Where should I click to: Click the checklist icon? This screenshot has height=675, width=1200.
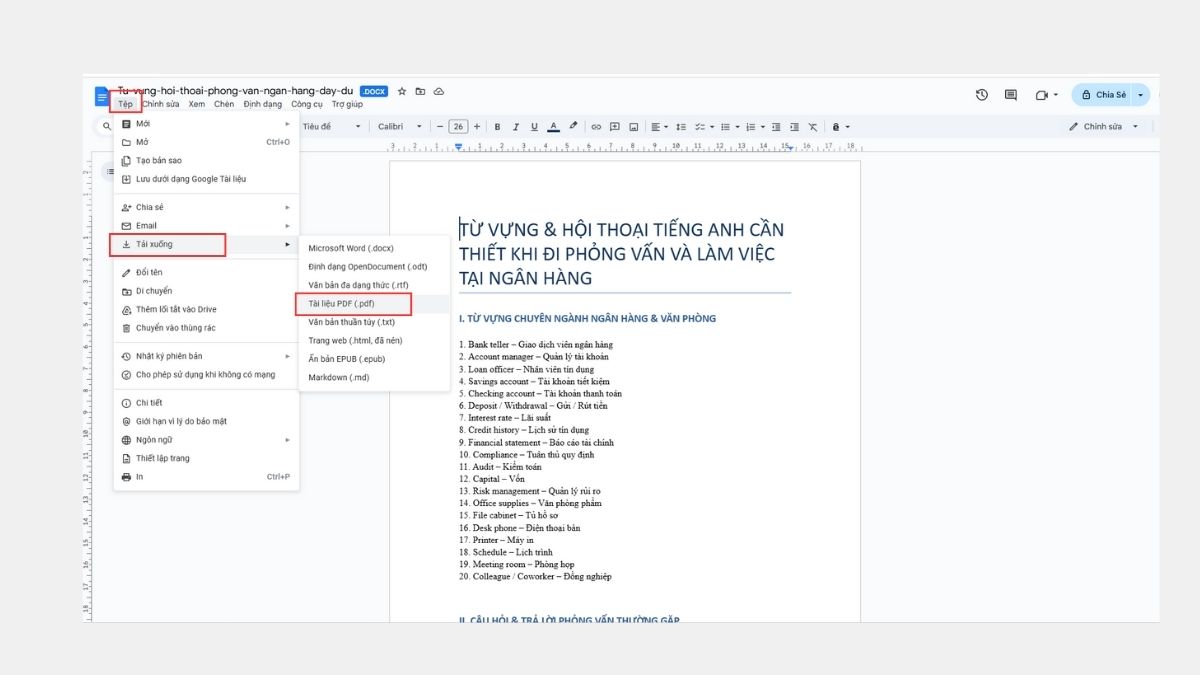(700, 127)
